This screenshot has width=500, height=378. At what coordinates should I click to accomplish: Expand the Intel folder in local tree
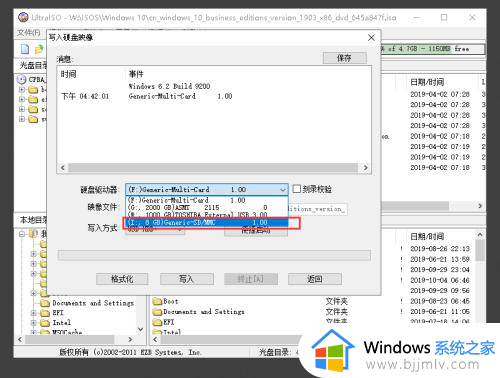tap(33, 322)
